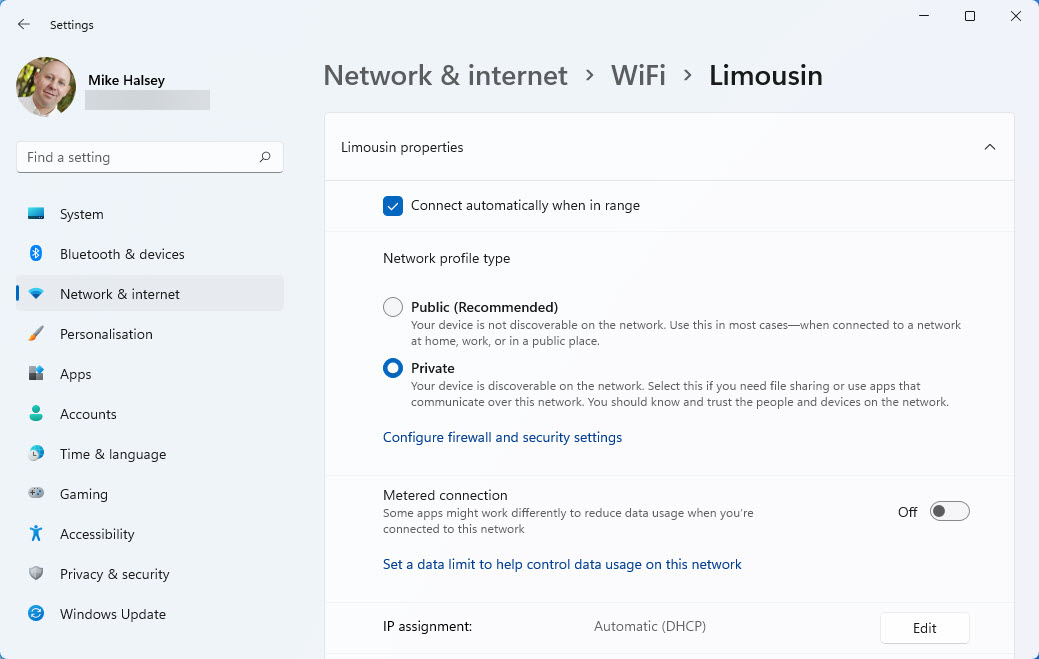Image resolution: width=1039 pixels, height=659 pixels.
Task: Go back using the arrow button
Action: pos(24,24)
